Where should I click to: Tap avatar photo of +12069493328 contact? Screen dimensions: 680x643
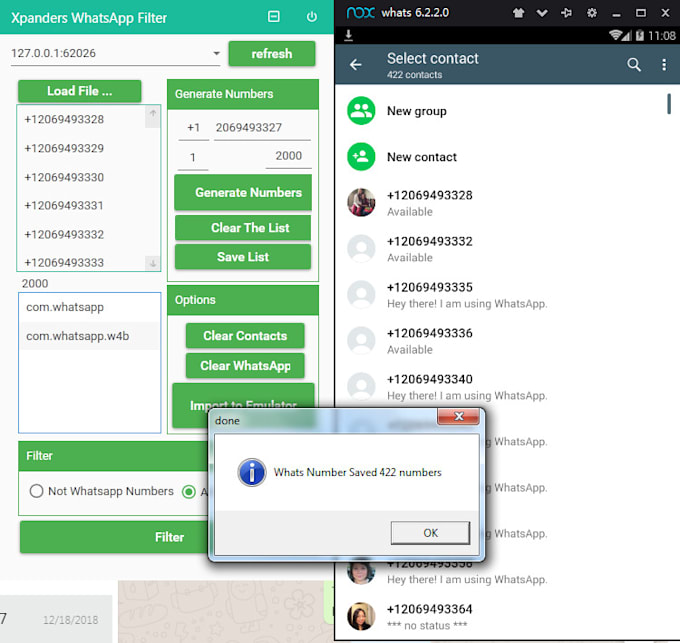pos(361,202)
